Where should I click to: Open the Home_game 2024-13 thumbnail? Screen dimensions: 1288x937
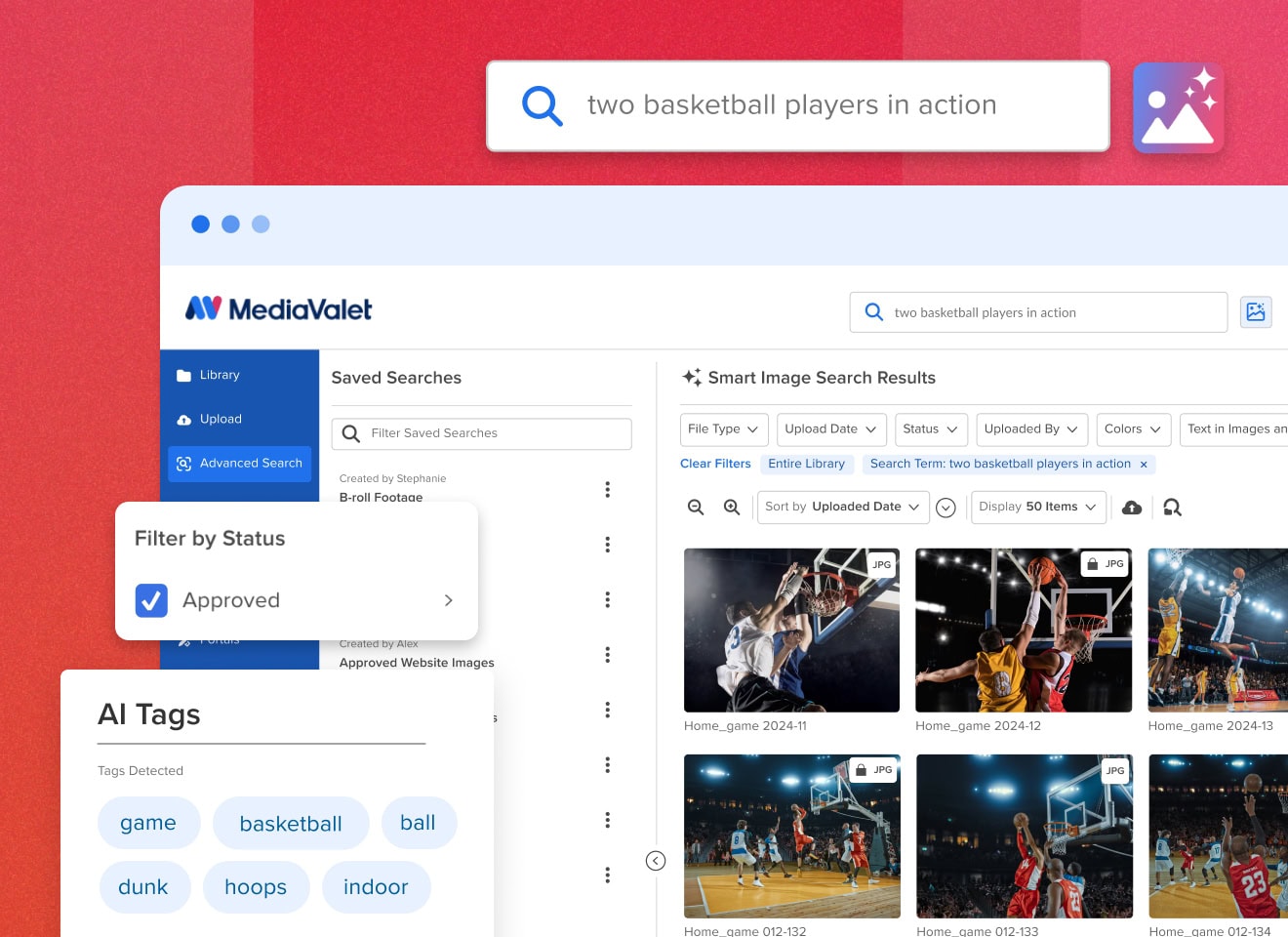pyautogui.click(x=1218, y=631)
